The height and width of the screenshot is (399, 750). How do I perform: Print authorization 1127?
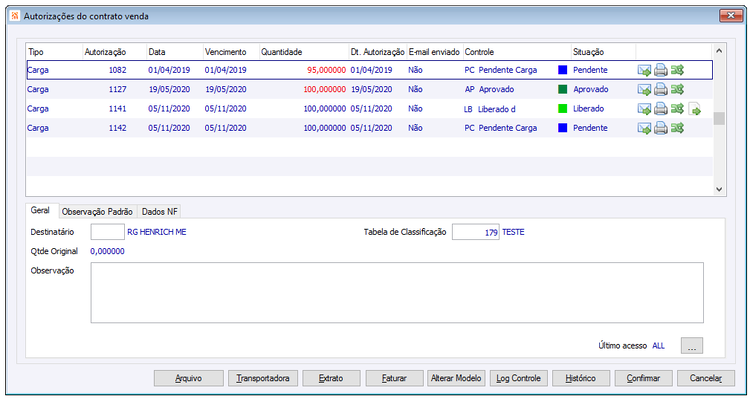(x=661, y=89)
